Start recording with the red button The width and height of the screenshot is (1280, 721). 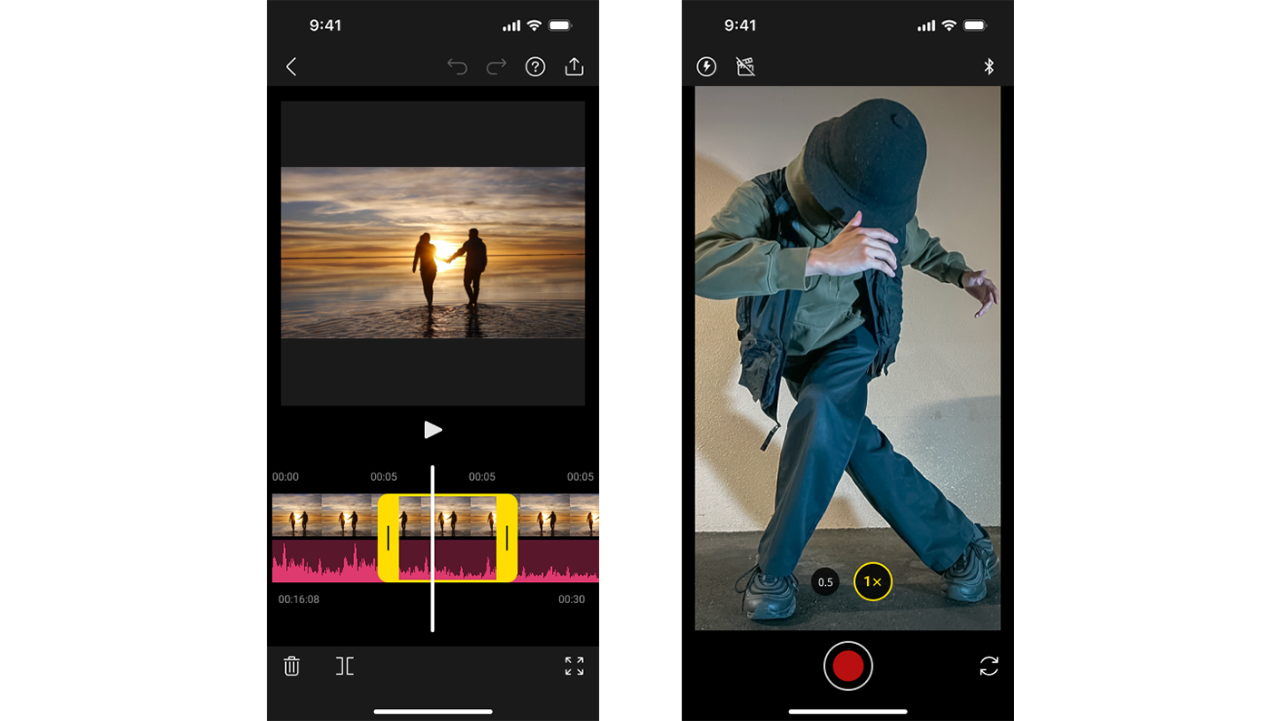tap(848, 666)
